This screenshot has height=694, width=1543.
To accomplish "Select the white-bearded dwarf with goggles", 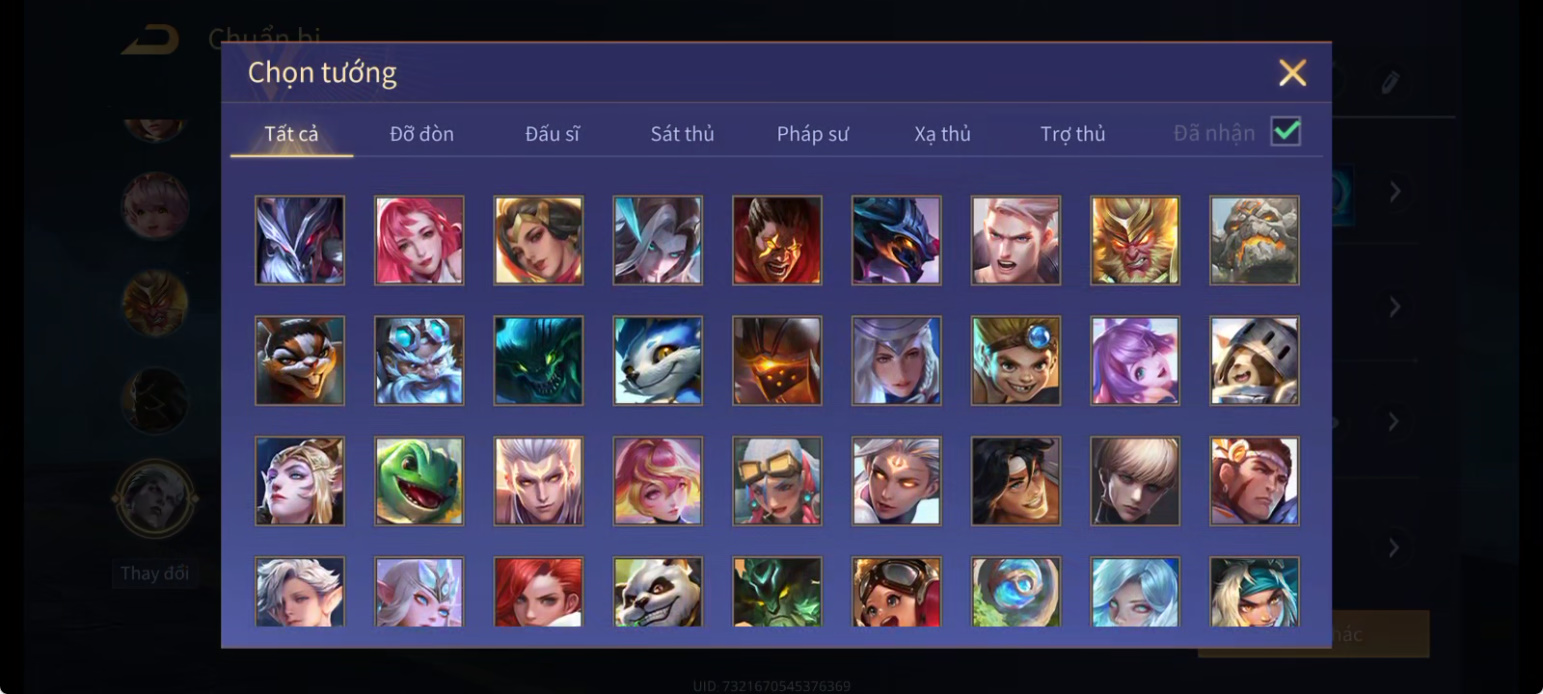I will [419, 361].
